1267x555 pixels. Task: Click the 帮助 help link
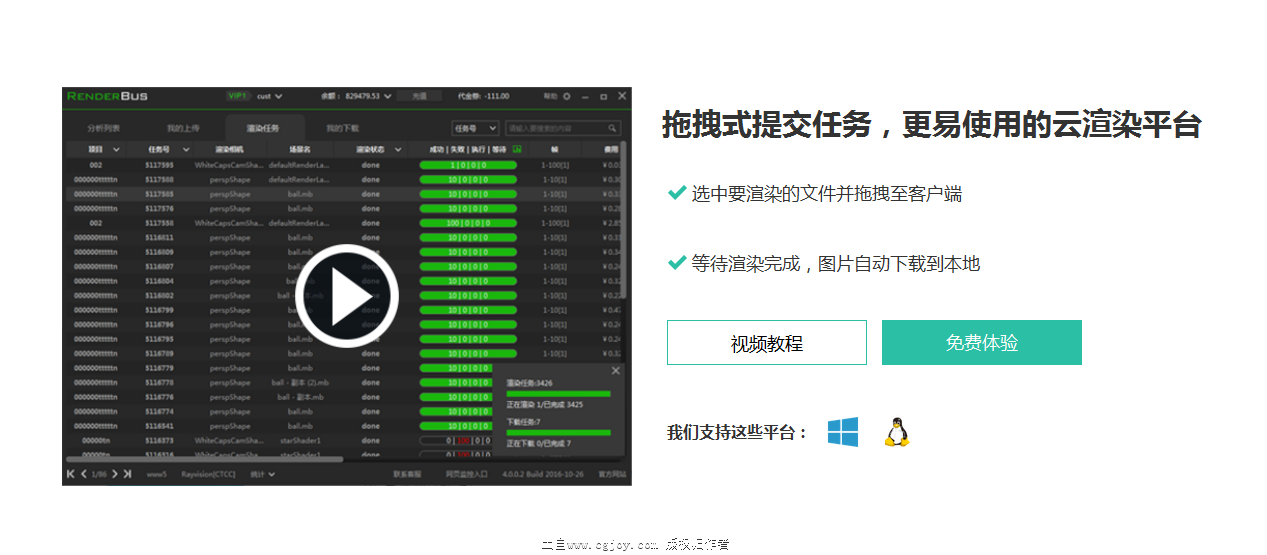click(550, 96)
